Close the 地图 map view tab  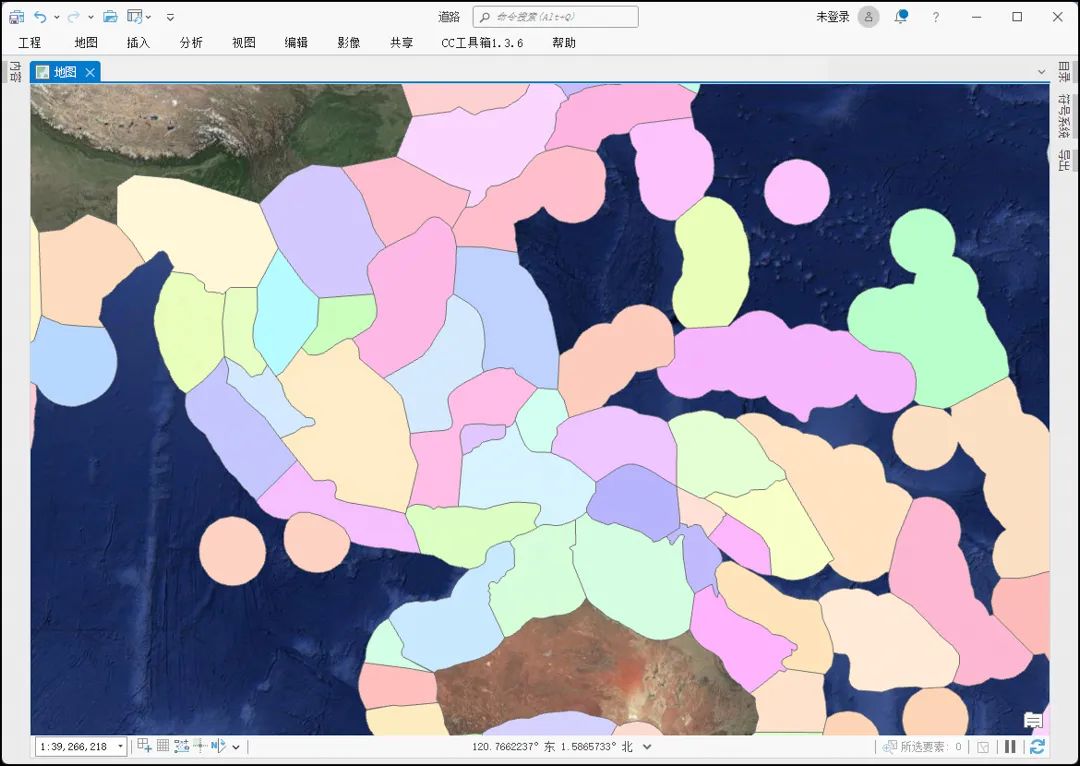90,72
